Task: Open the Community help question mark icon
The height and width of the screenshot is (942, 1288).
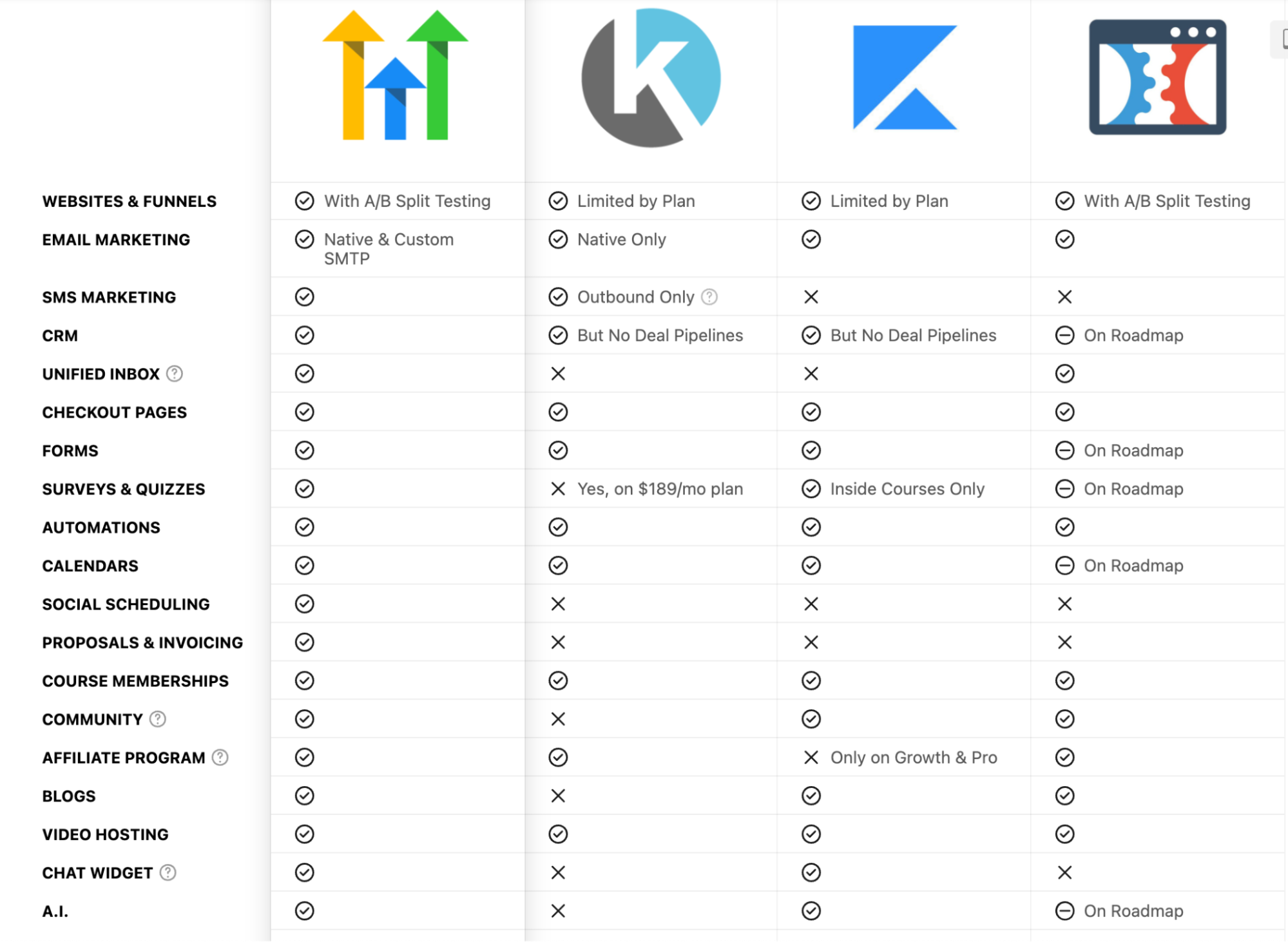Action: tap(158, 719)
